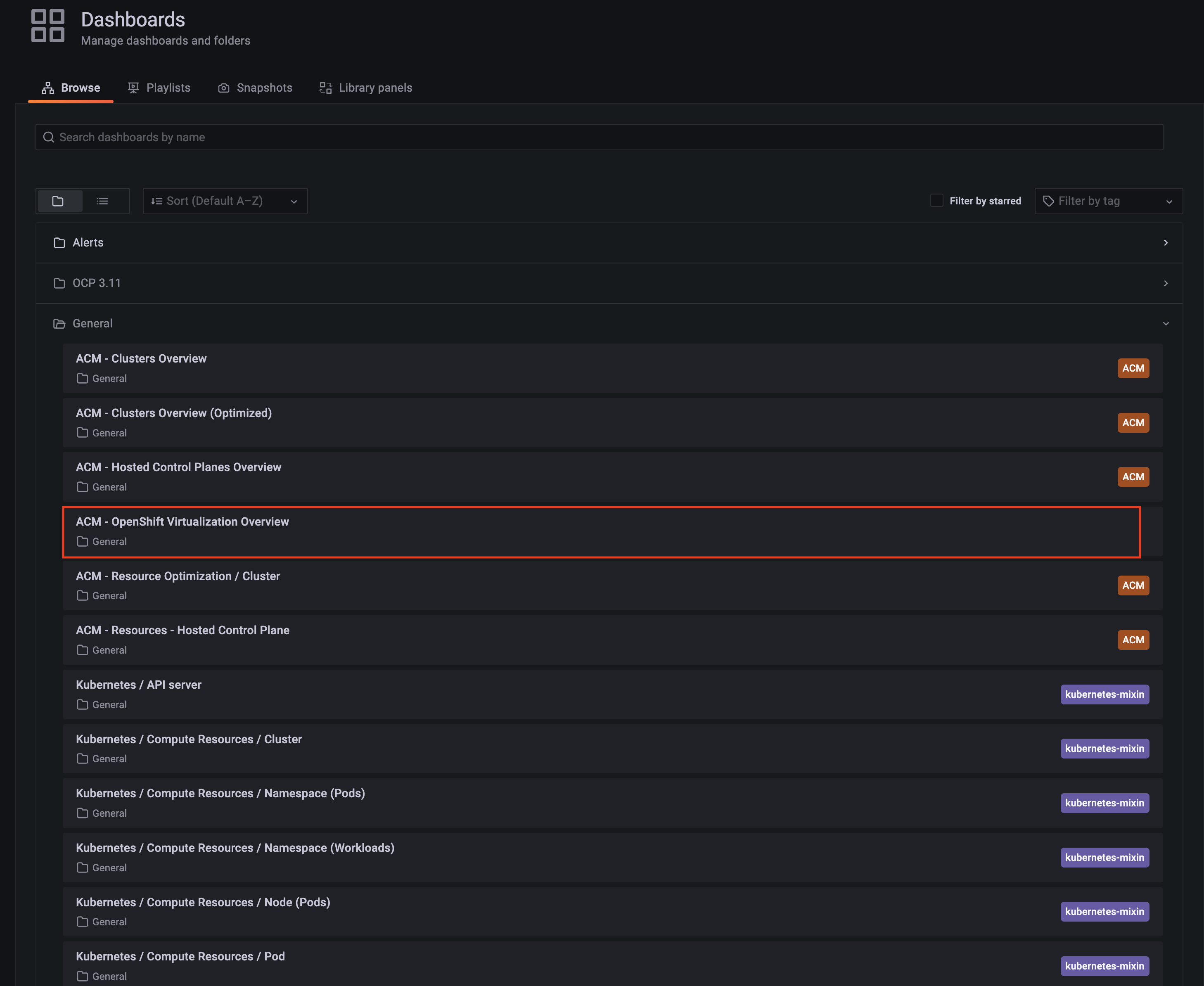The image size is (1204, 986).
Task: Expand the OCP 3.11 folder chevron
Action: coord(1165,283)
